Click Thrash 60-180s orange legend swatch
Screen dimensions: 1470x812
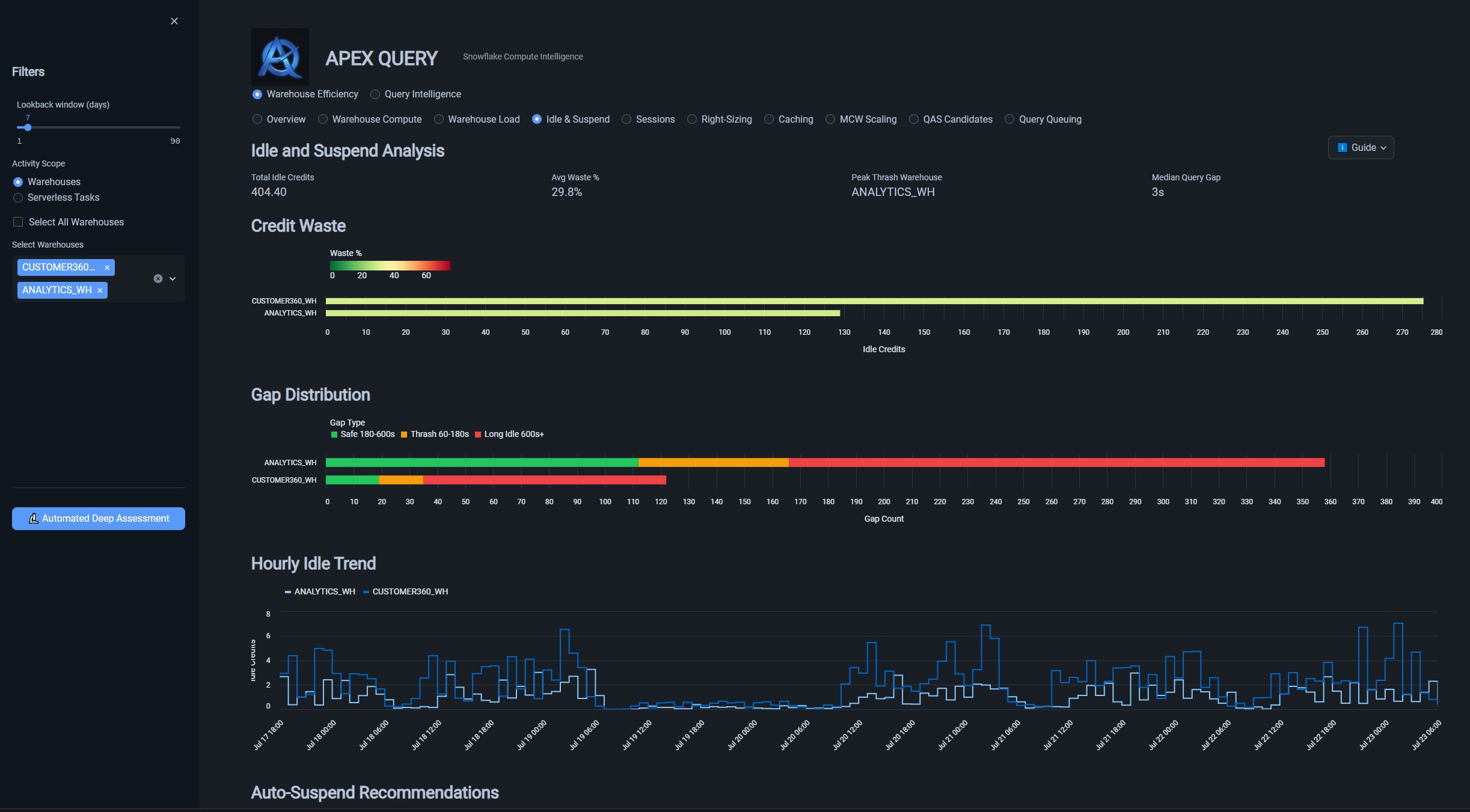pyautogui.click(x=404, y=435)
